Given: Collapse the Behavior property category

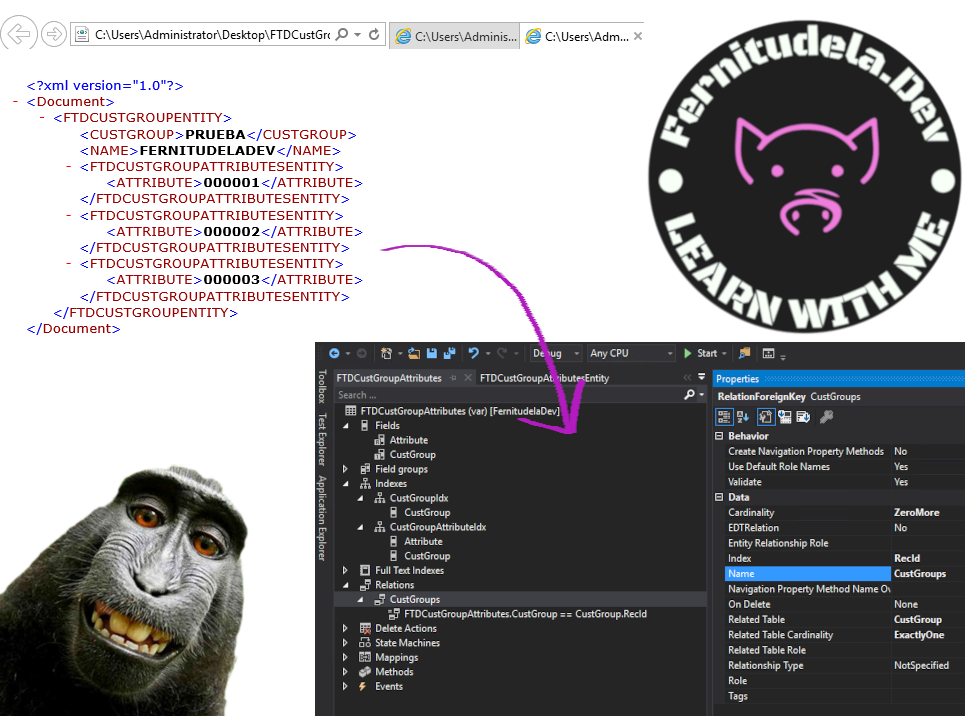Looking at the screenshot, I should [x=720, y=436].
